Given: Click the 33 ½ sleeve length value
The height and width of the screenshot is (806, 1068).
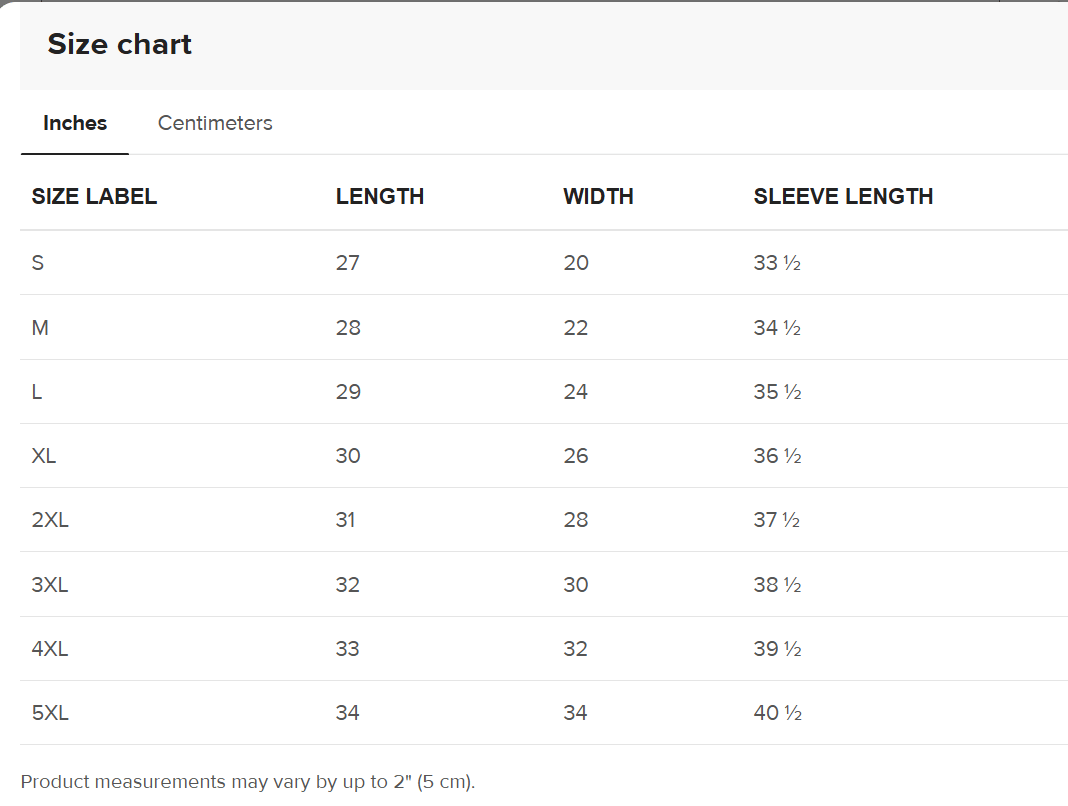Looking at the screenshot, I should tap(777, 263).
